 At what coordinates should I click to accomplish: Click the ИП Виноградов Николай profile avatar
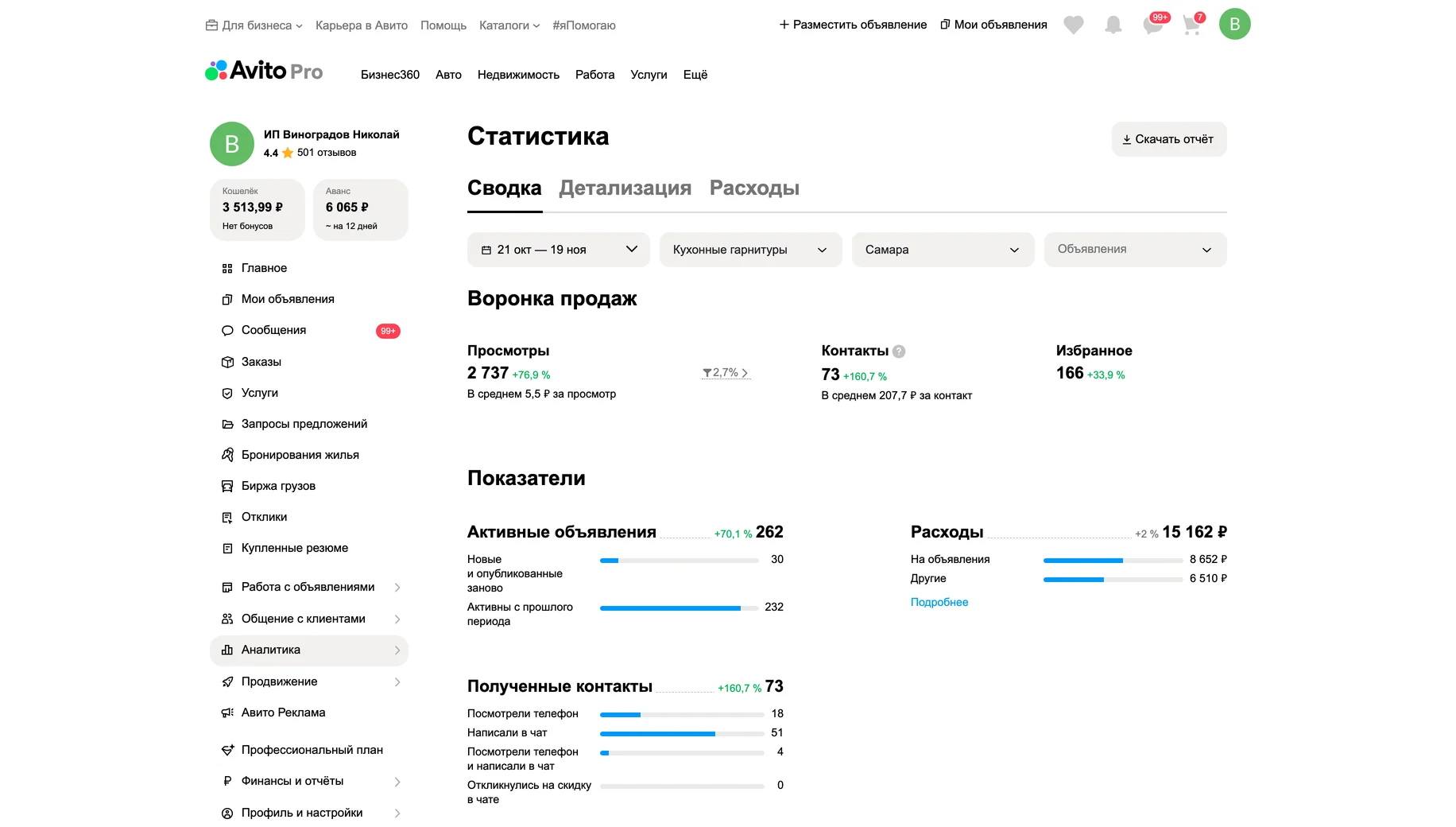coord(232,144)
